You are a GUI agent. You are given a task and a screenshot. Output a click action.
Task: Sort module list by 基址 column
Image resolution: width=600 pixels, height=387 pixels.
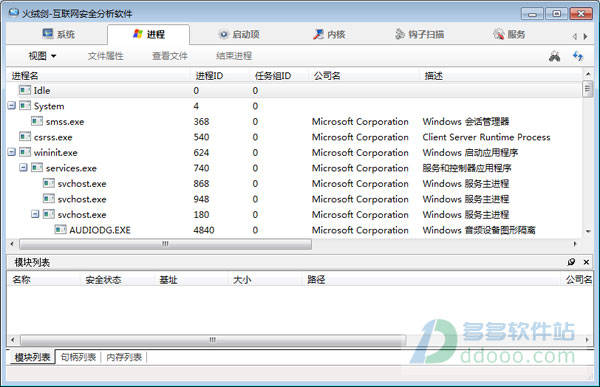[x=191, y=280]
